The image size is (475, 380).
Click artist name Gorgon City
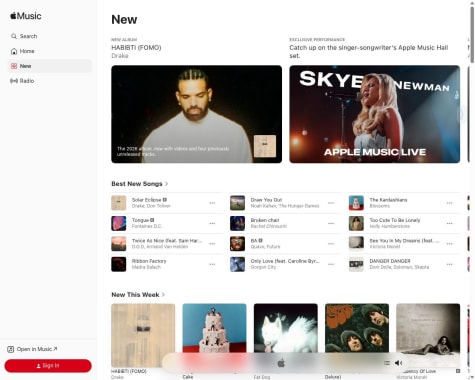click(x=263, y=267)
